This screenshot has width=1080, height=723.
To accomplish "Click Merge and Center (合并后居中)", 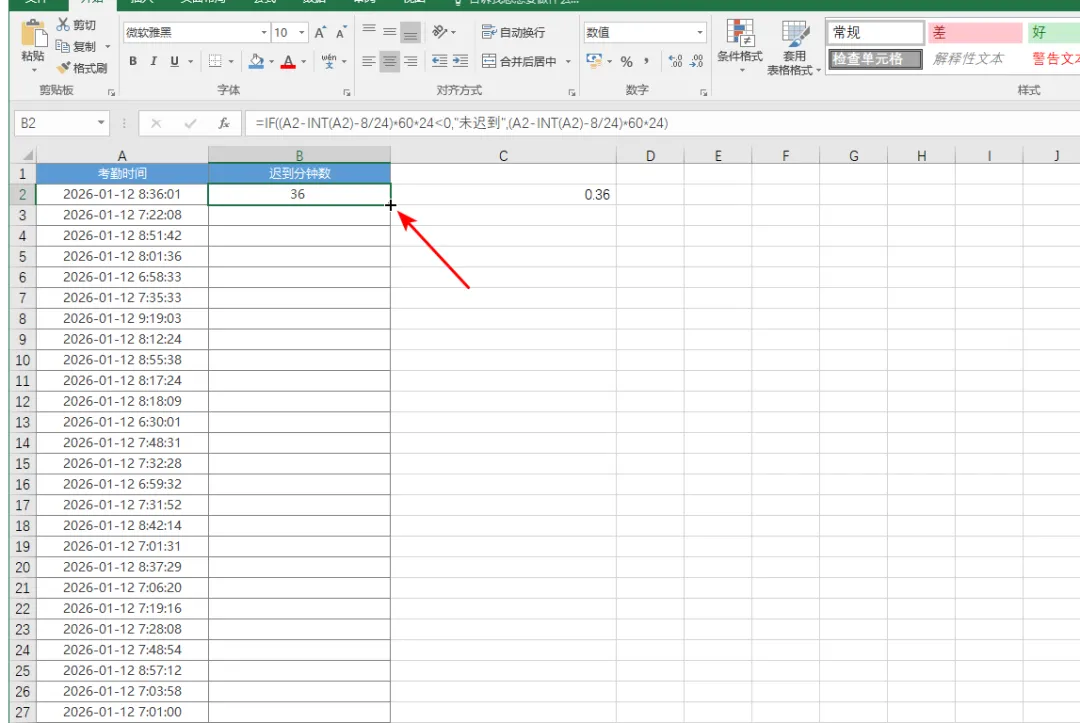I will (519, 61).
